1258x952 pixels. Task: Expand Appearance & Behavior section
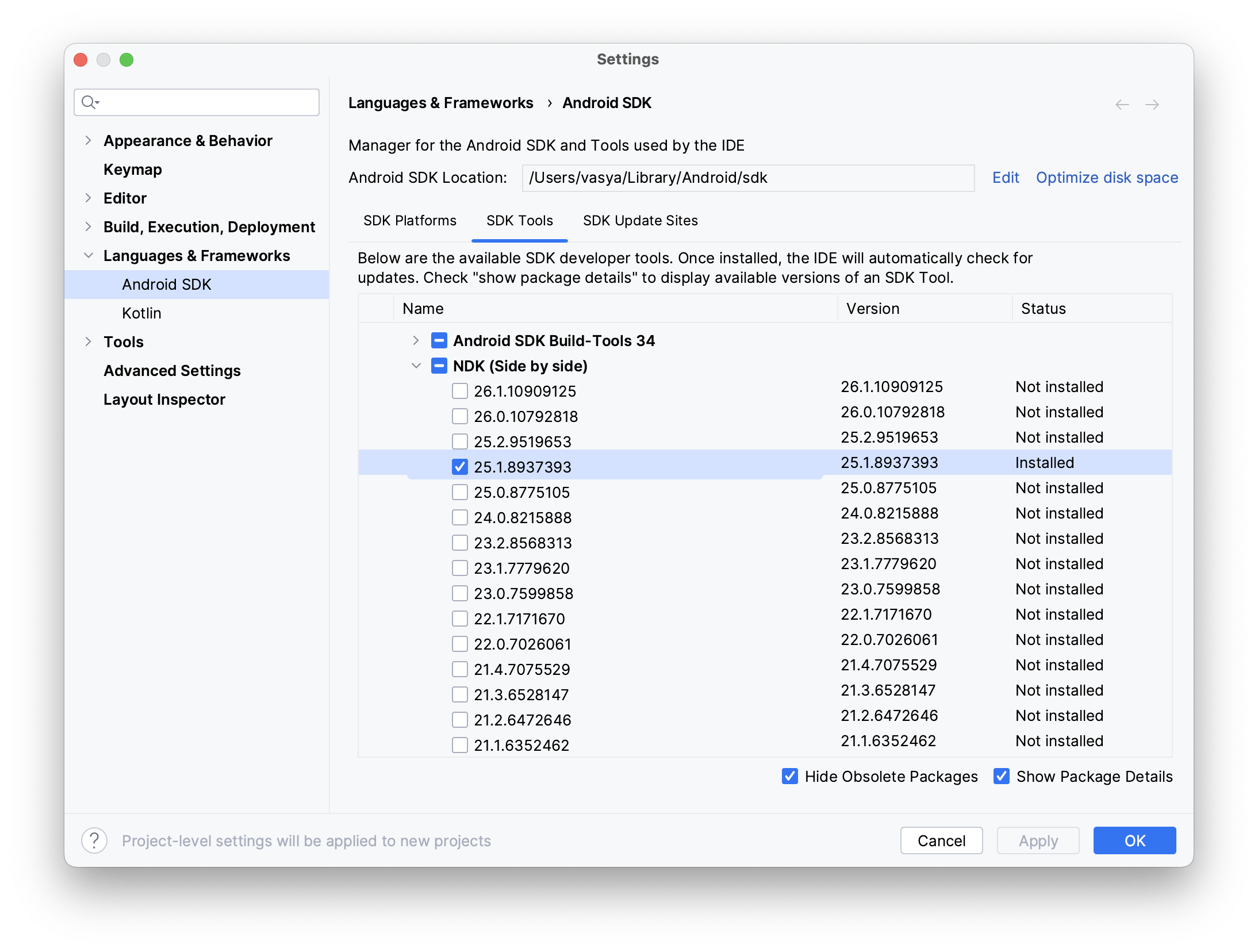click(x=88, y=140)
